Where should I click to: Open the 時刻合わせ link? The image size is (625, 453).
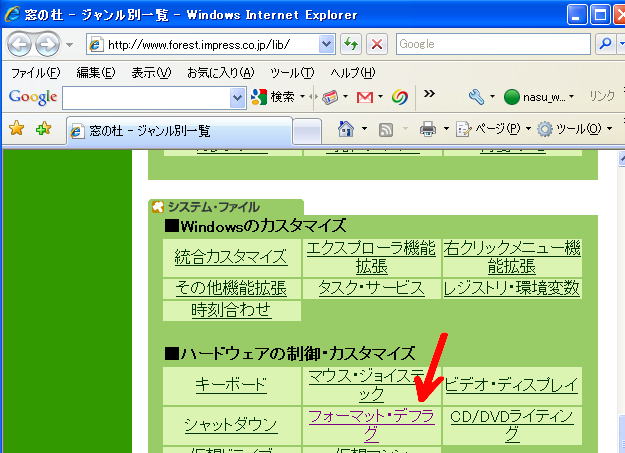[231, 310]
